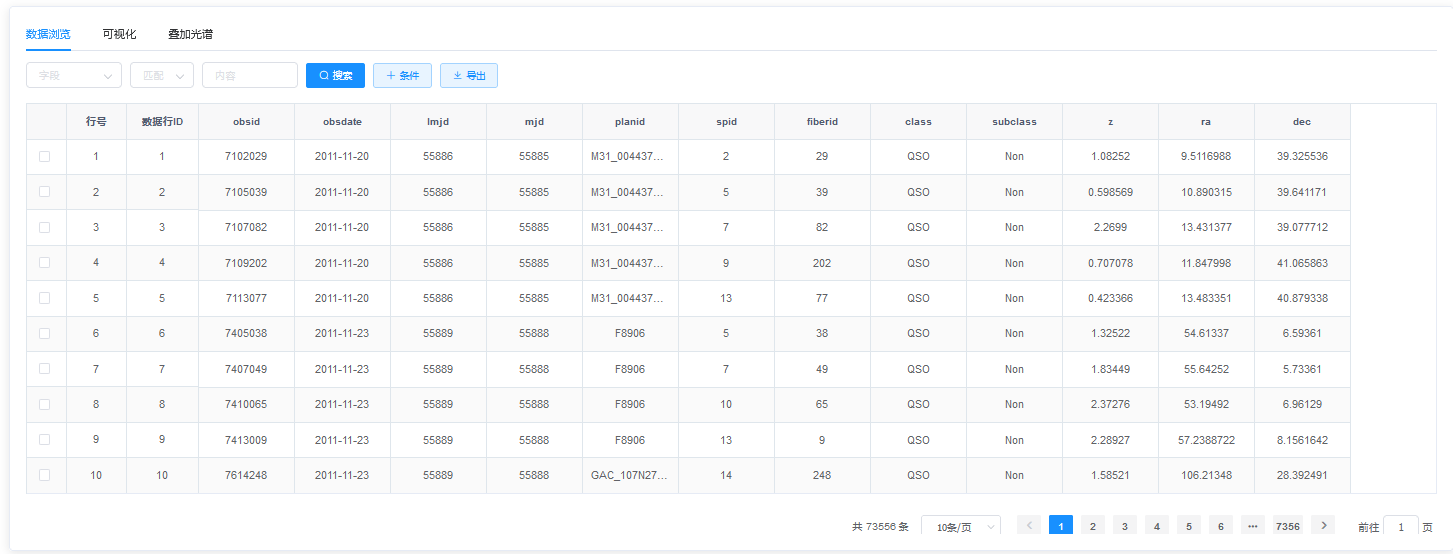1453x554 pixels.
Task: Check the row 10 checkbox
Action: [x=44, y=475]
